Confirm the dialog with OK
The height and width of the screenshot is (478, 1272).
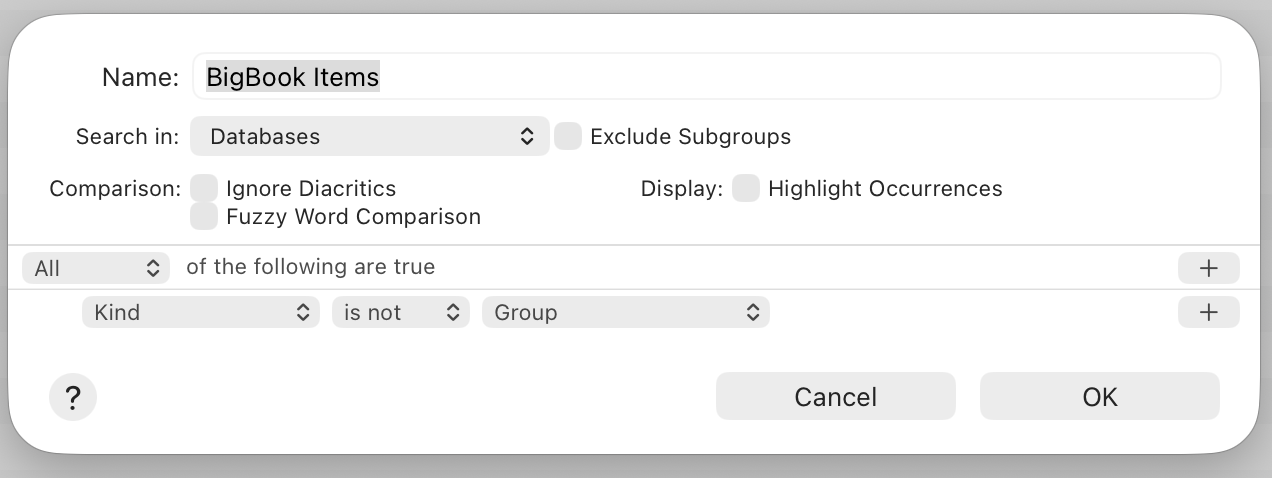1099,397
